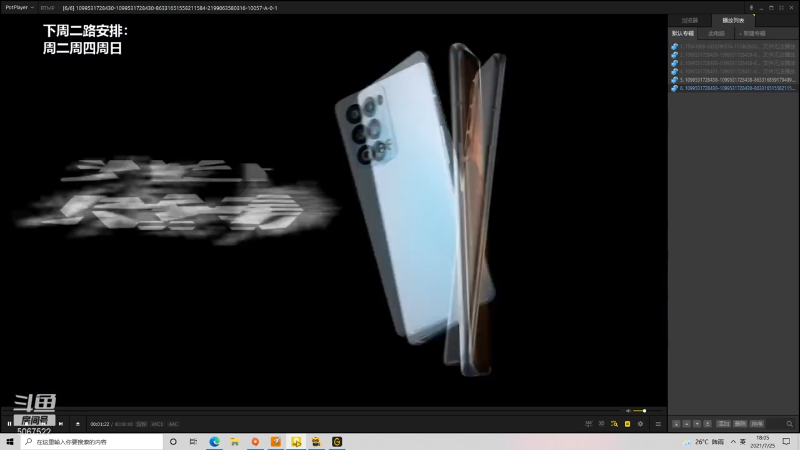Viewport: 800px width, 450px height.
Task: Set volume on the yellow volume slider
Action: [x=648, y=411]
